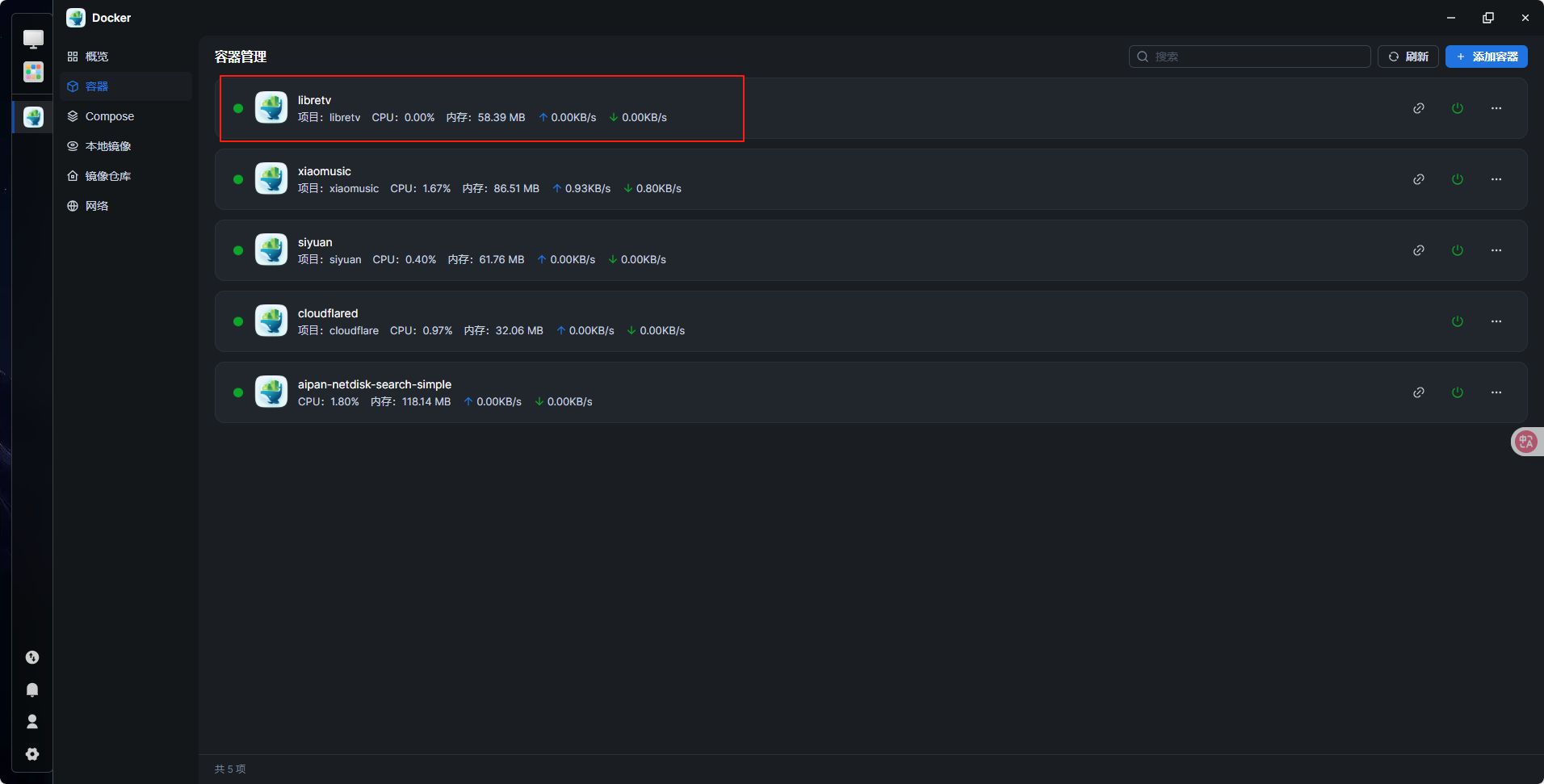Open more options for aipan-netdisk-search-simple
This screenshot has width=1544, height=784.
(x=1496, y=392)
